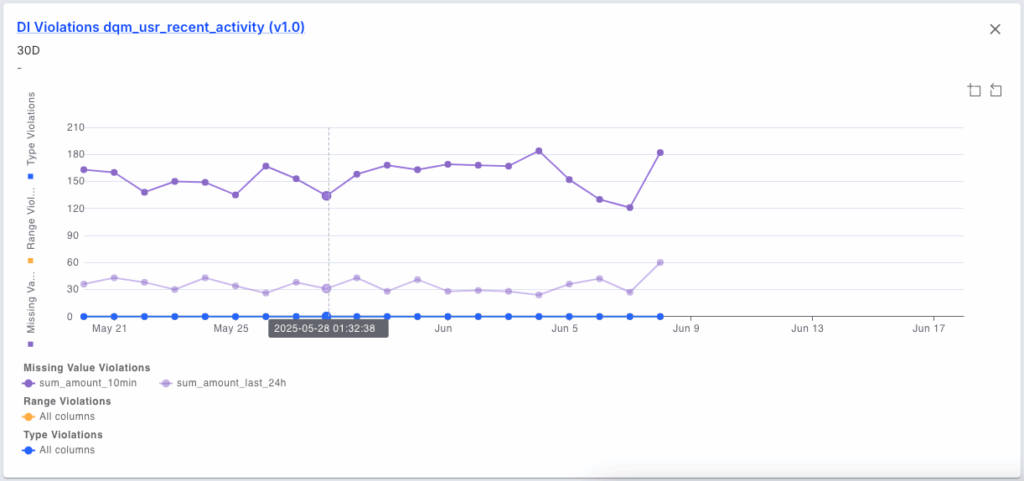Click the Missing Value Violations legend heading

tap(87, 367)
